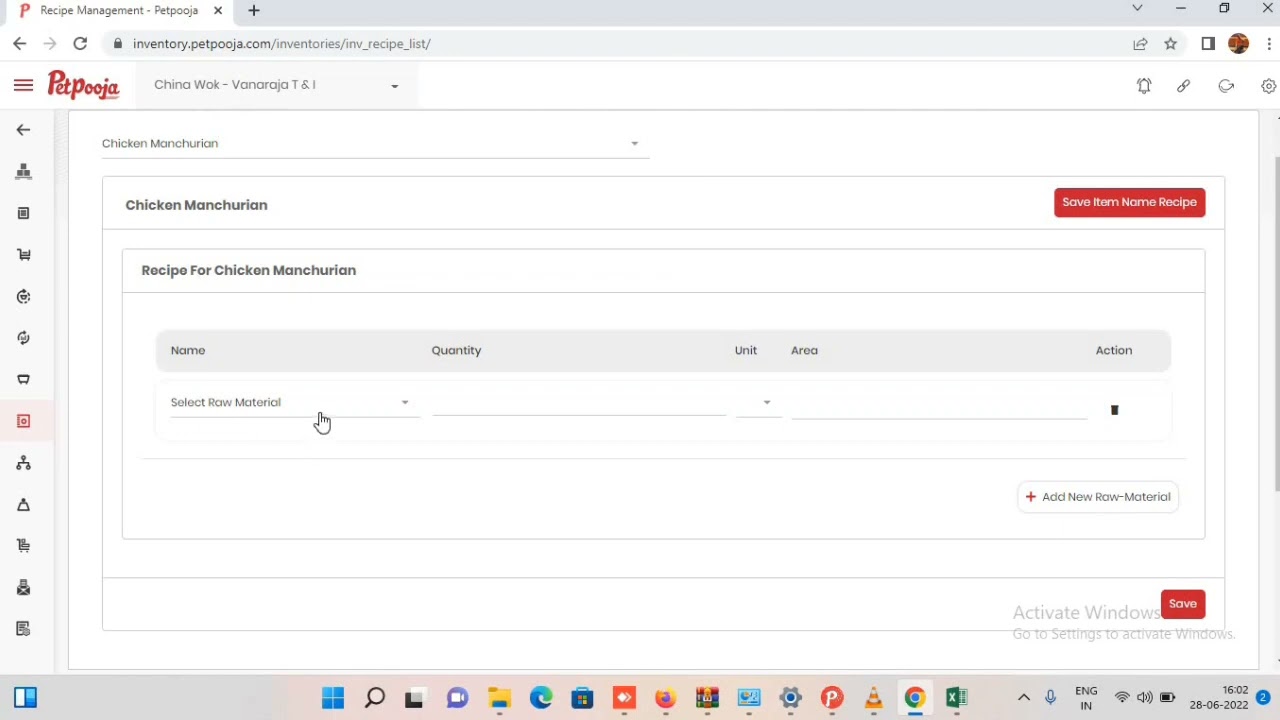Click the Name column header
This screenshot has height=720, width=1280.
188,350
